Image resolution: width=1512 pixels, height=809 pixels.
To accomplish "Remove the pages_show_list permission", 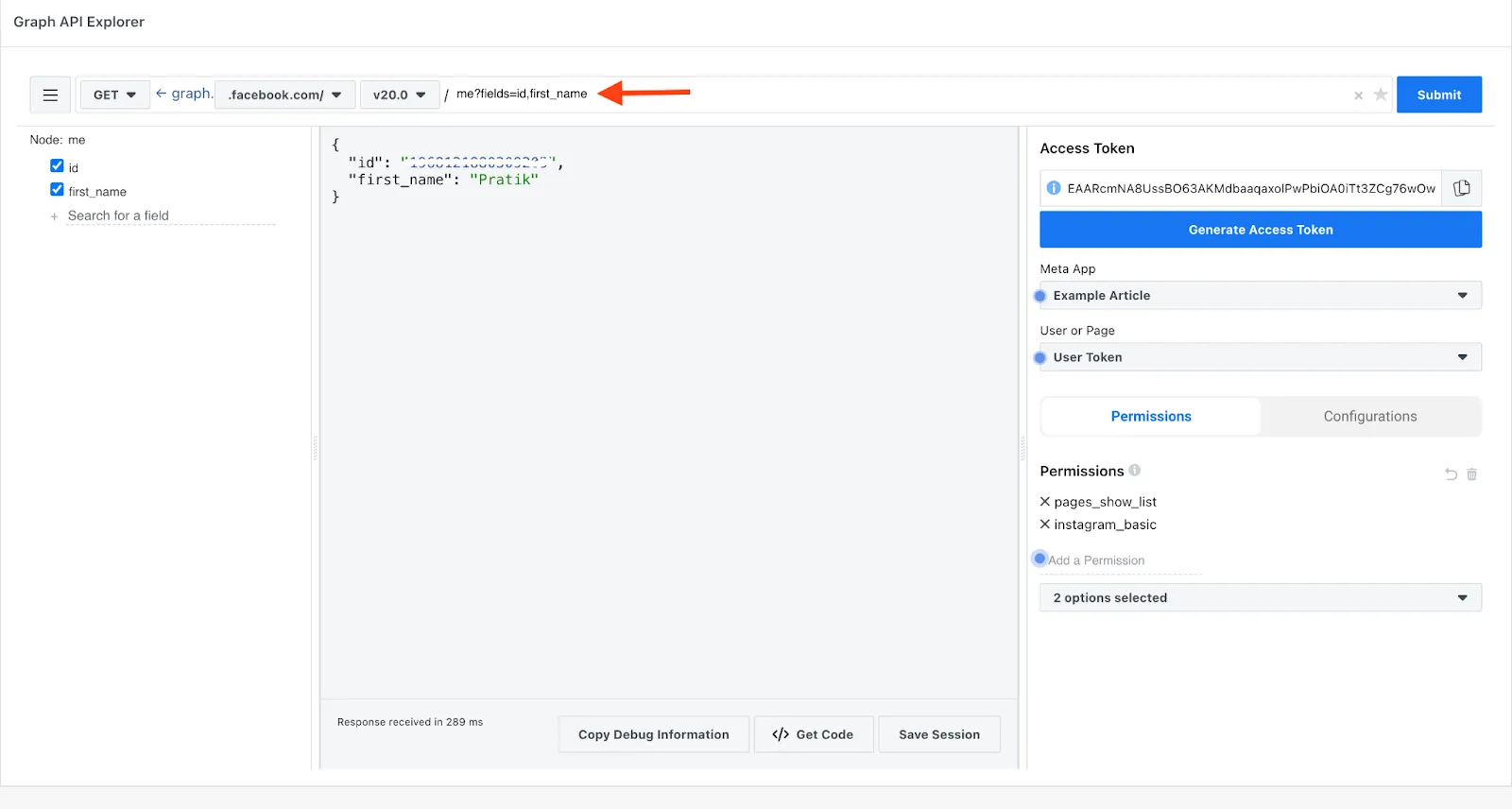I will pos(1045,502).
